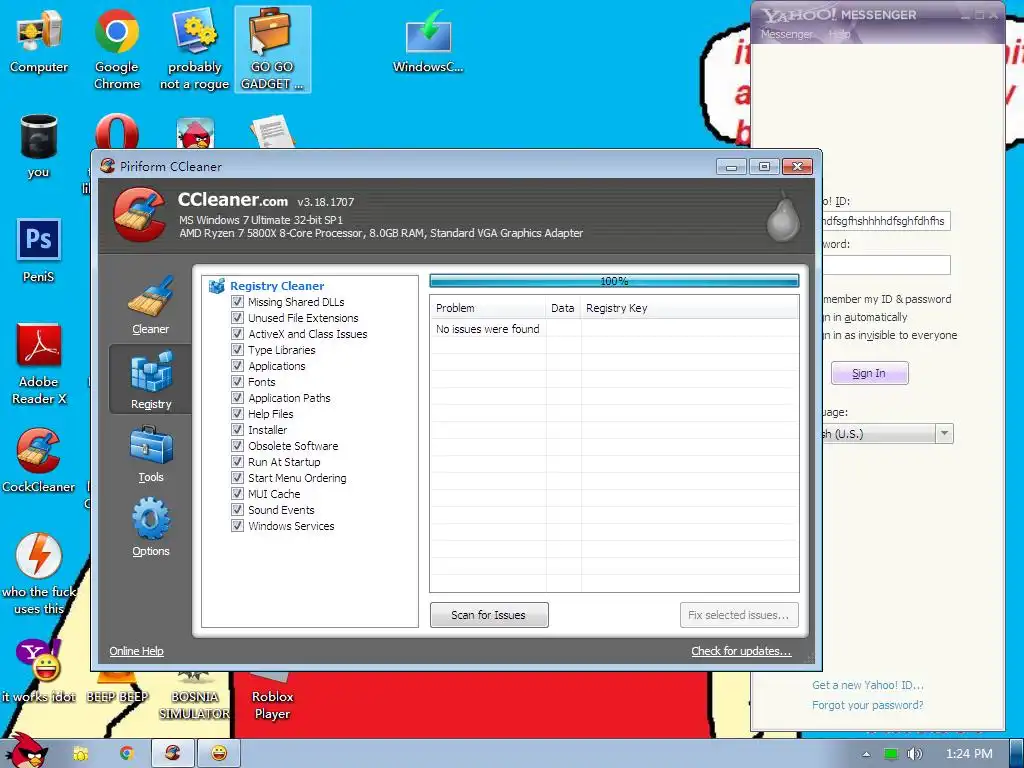Uncheck Missing Shared DLLs

238,302
